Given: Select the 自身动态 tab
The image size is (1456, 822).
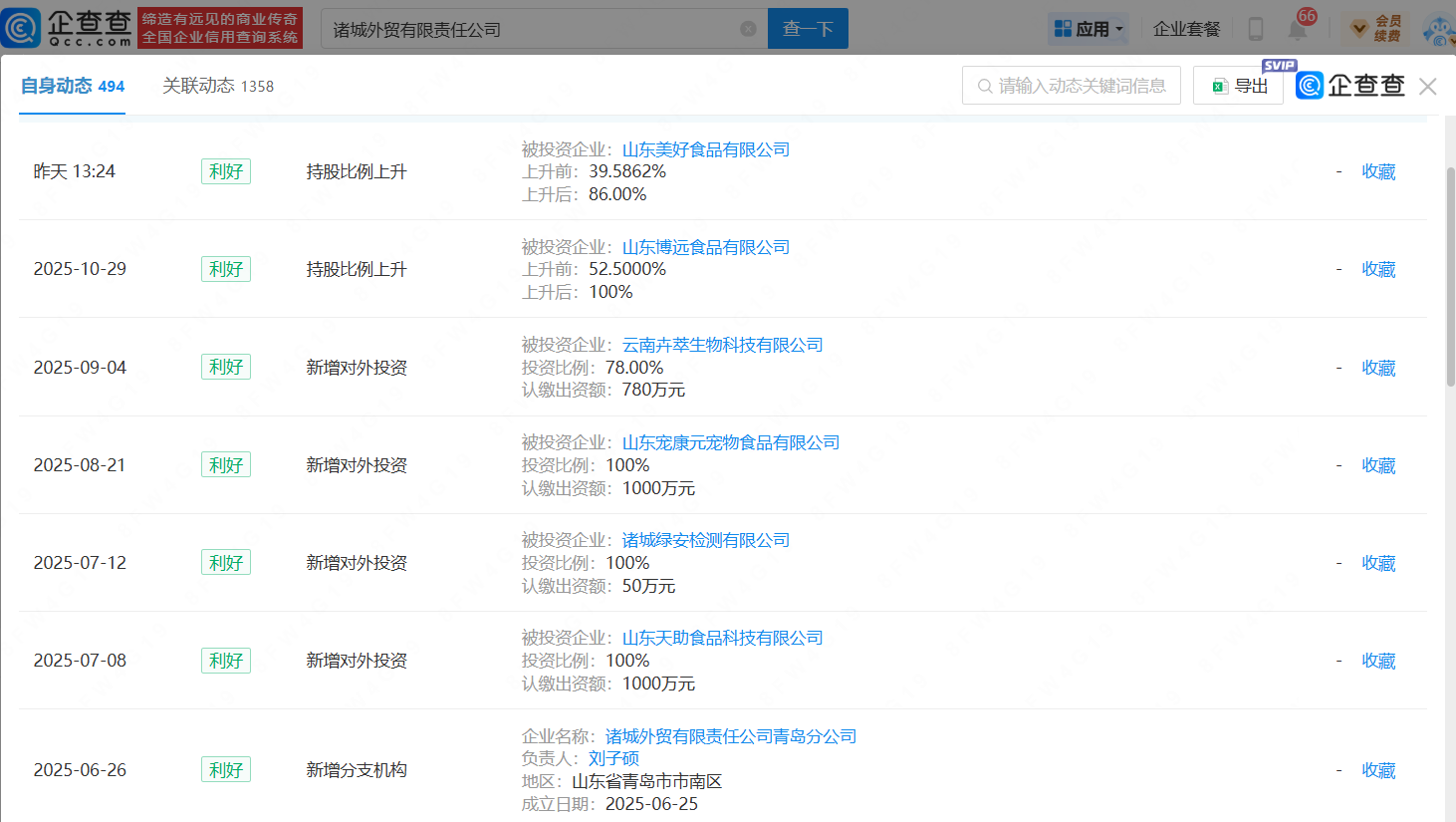Looking at the screenshot, I should [72, 86].
